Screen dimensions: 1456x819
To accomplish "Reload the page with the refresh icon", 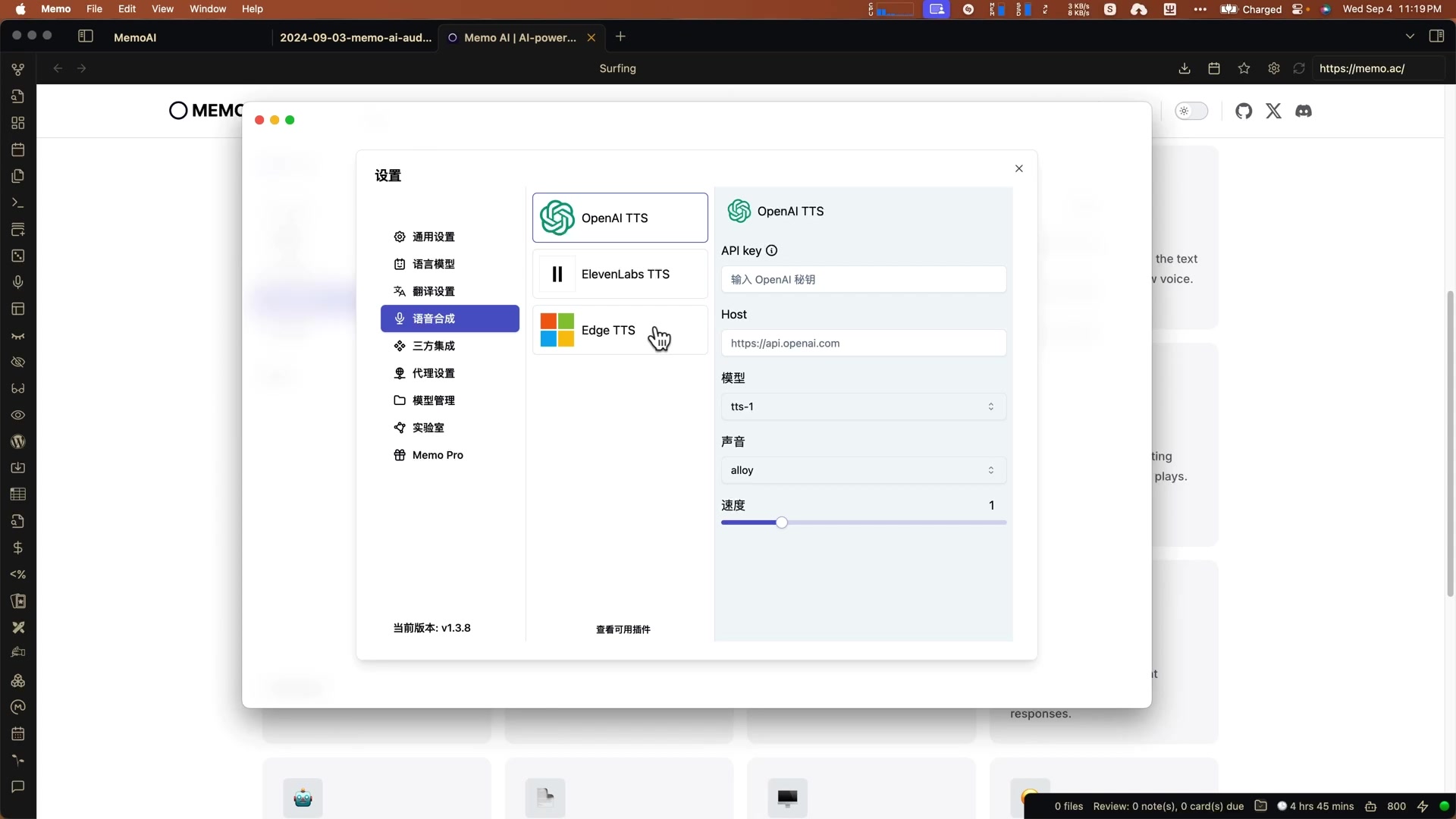I will point(1299,68).
